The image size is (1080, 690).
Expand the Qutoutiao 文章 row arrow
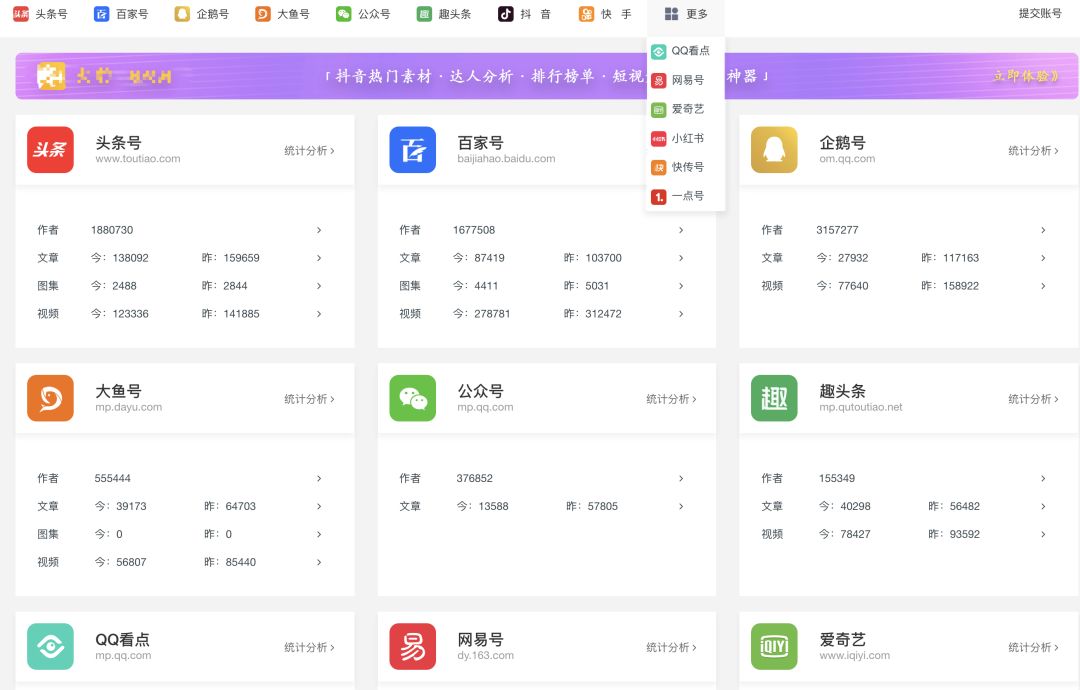tap(1043, 506)
